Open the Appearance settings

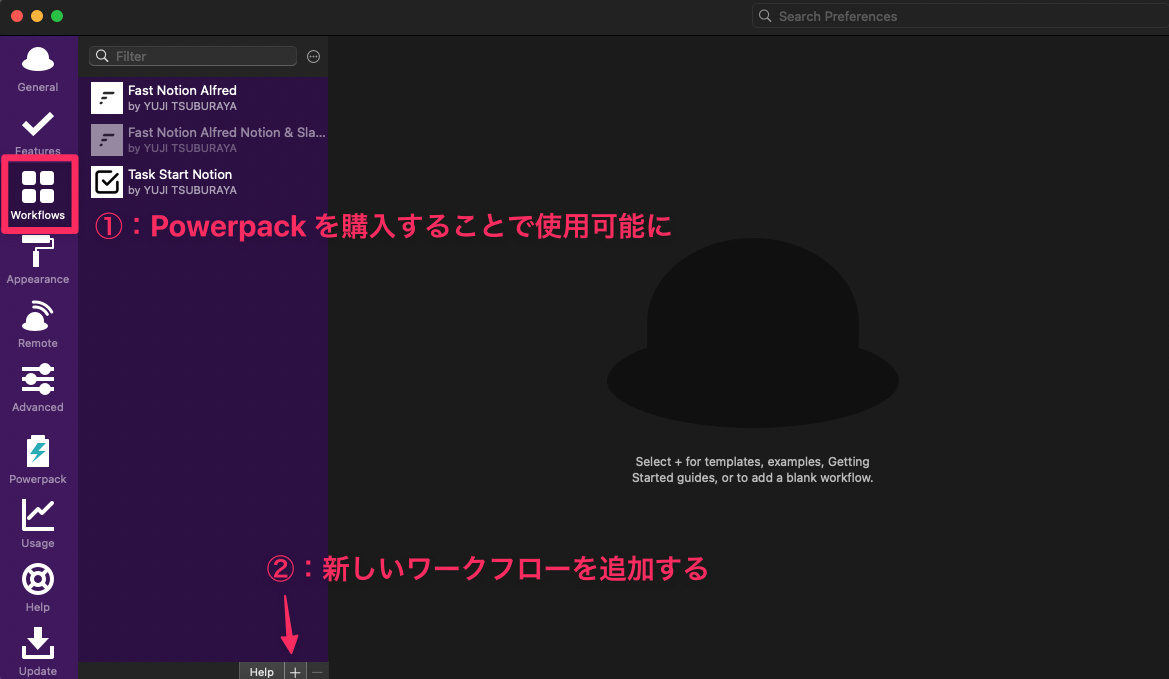(x=38, y=261)
